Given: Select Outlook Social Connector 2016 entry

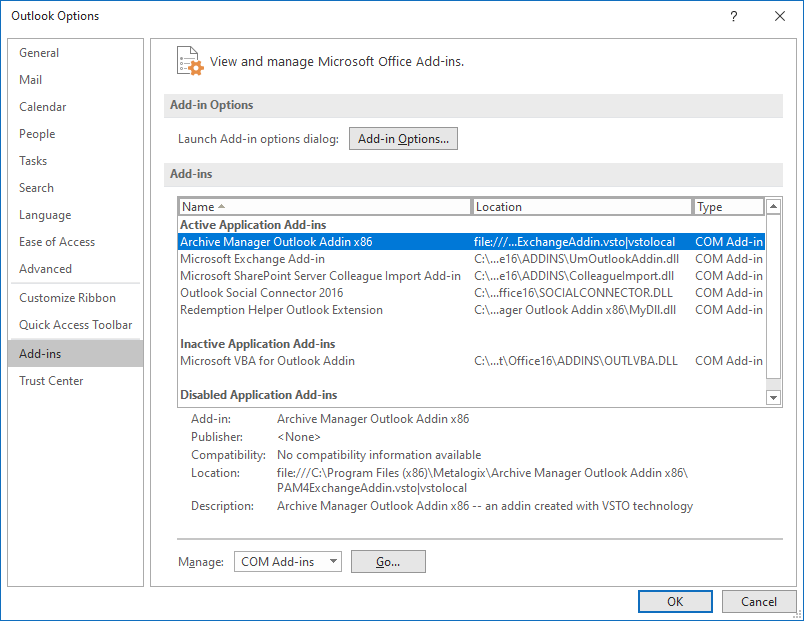Looking at the screenshot, I should pyautogui.click(x=261, y=293).
